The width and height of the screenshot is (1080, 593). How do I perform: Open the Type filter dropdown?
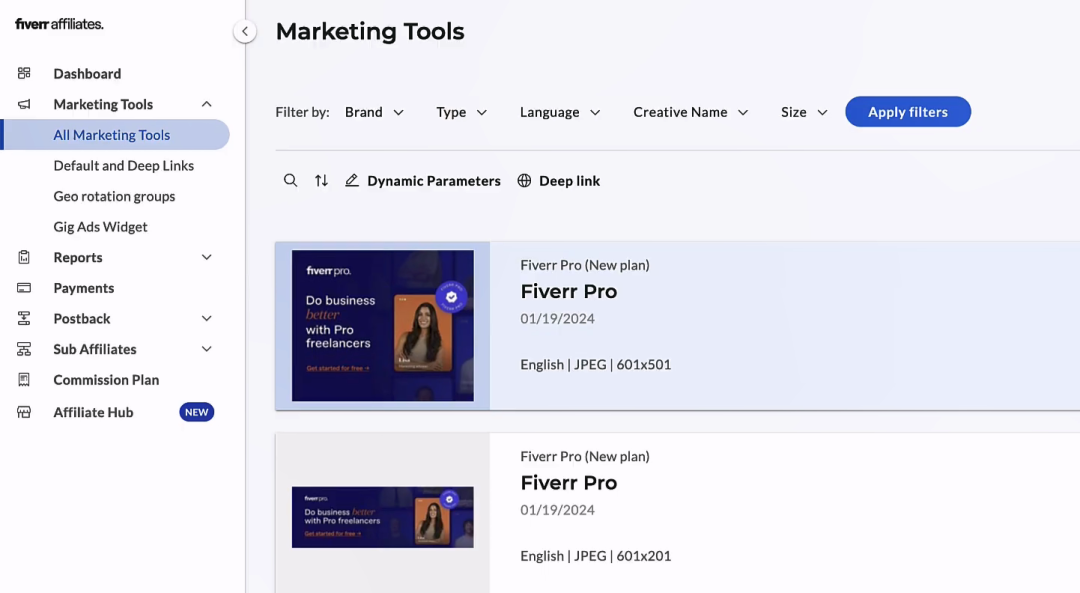[461, 112]
